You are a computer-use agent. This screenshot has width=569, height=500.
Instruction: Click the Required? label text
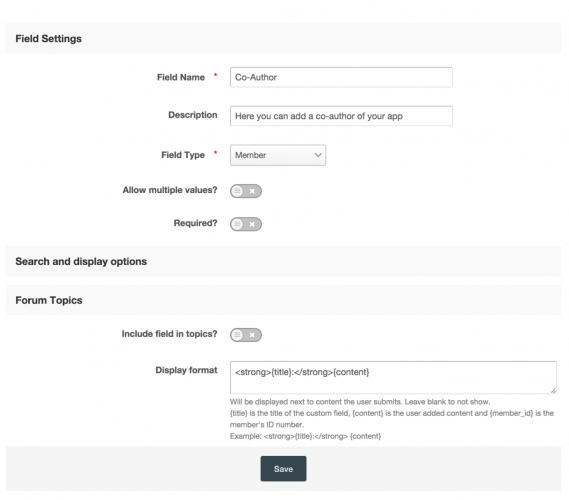tap(195, 223)
